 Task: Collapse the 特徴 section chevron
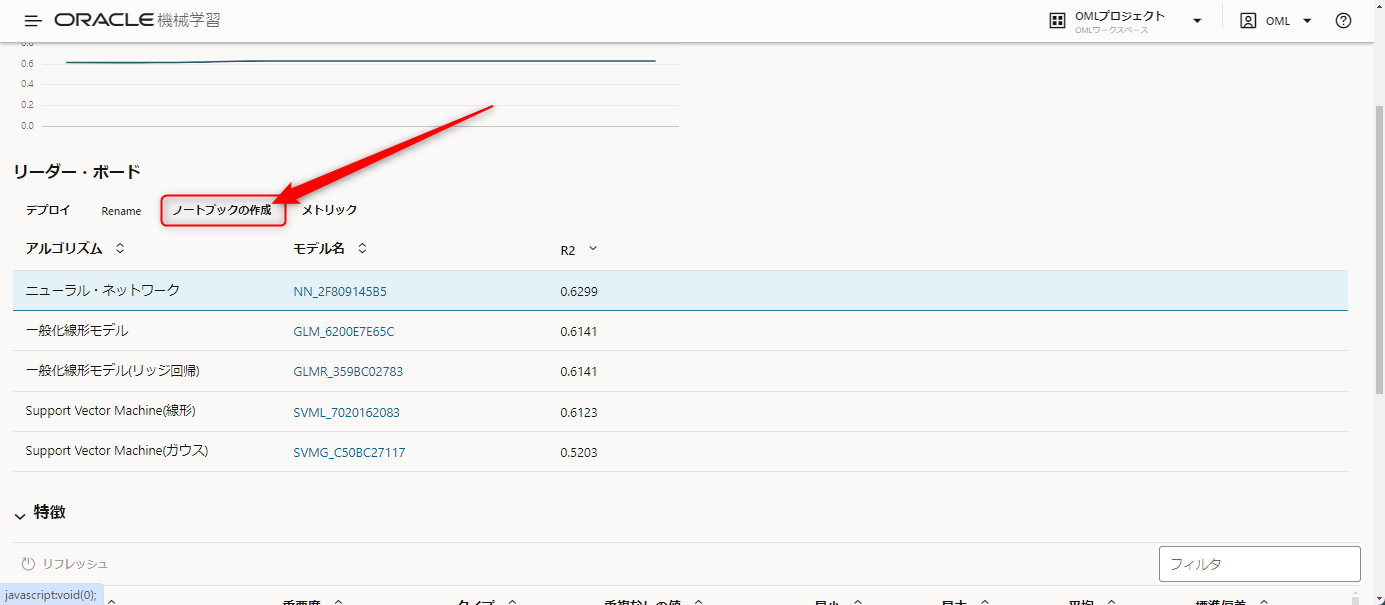click(x=20, y=515)
